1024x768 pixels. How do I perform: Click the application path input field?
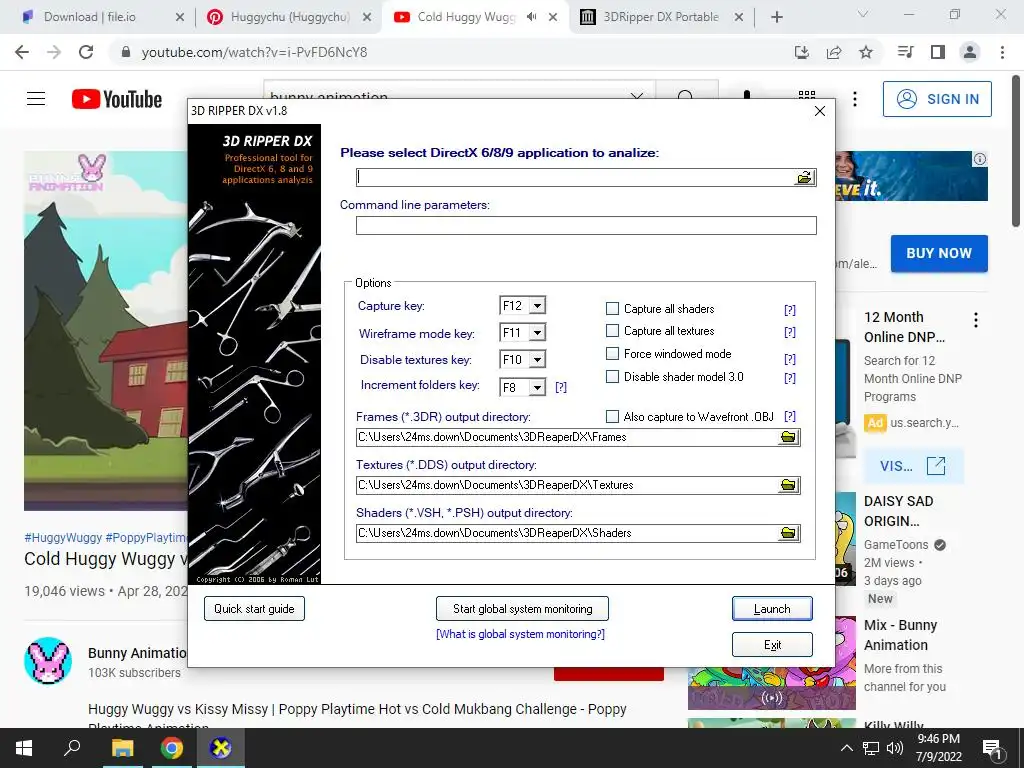click(x=575, y=178)
